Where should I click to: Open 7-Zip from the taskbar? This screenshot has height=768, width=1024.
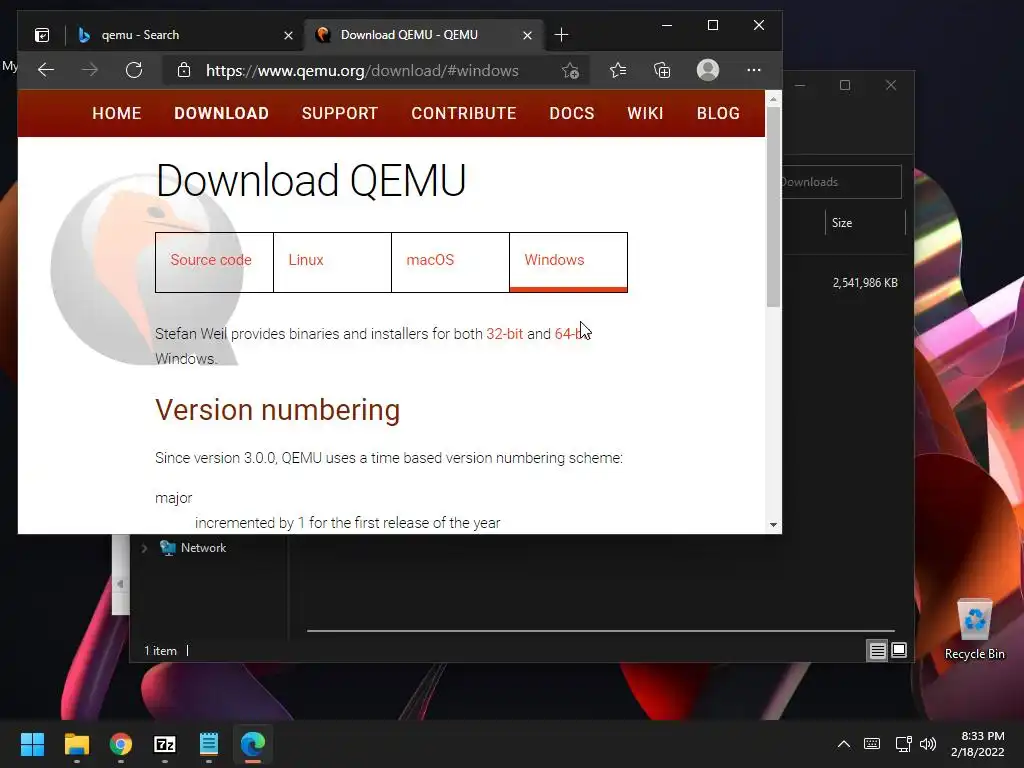(165, 744)
